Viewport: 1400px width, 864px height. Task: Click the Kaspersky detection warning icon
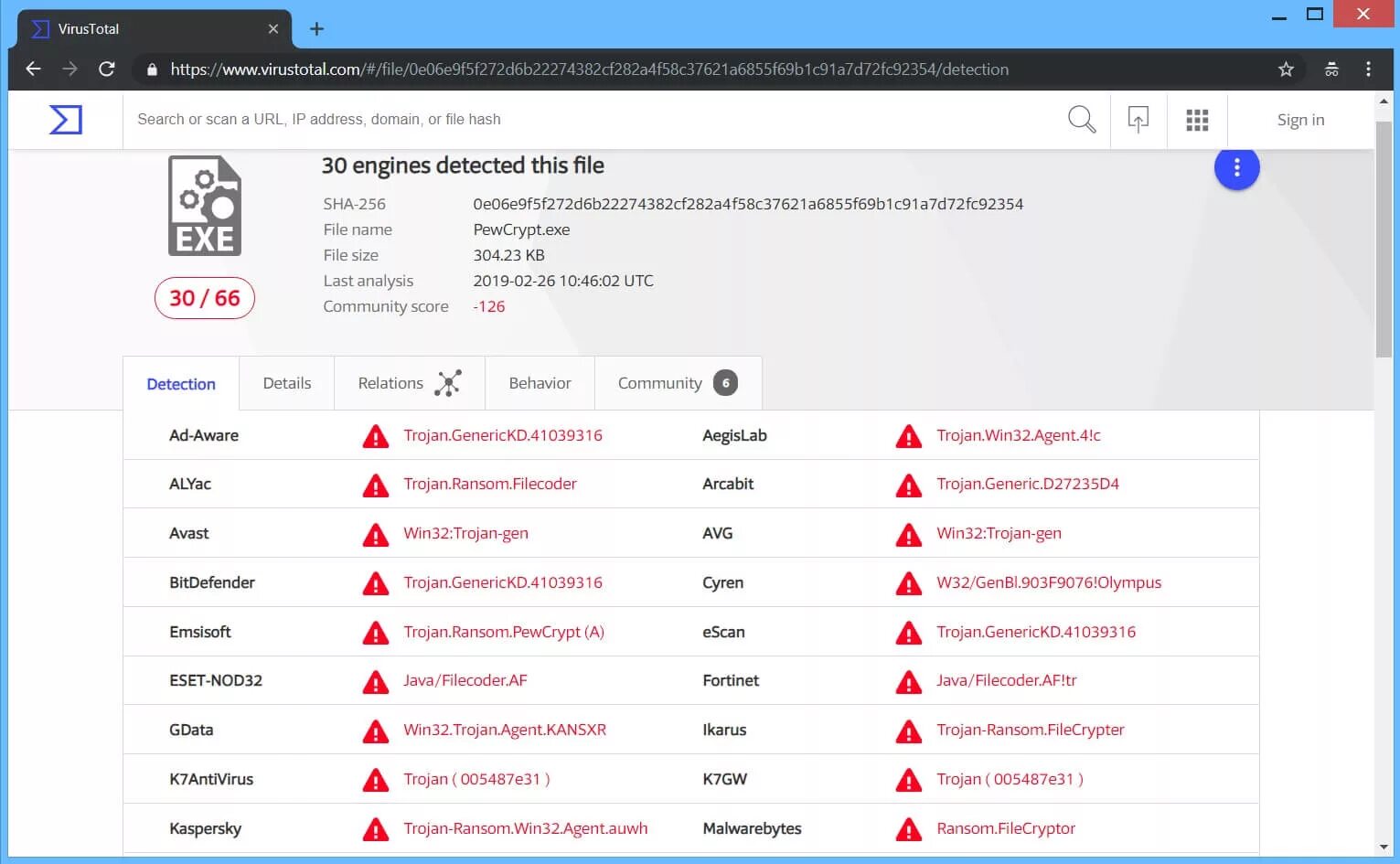(x=375, y=829)
